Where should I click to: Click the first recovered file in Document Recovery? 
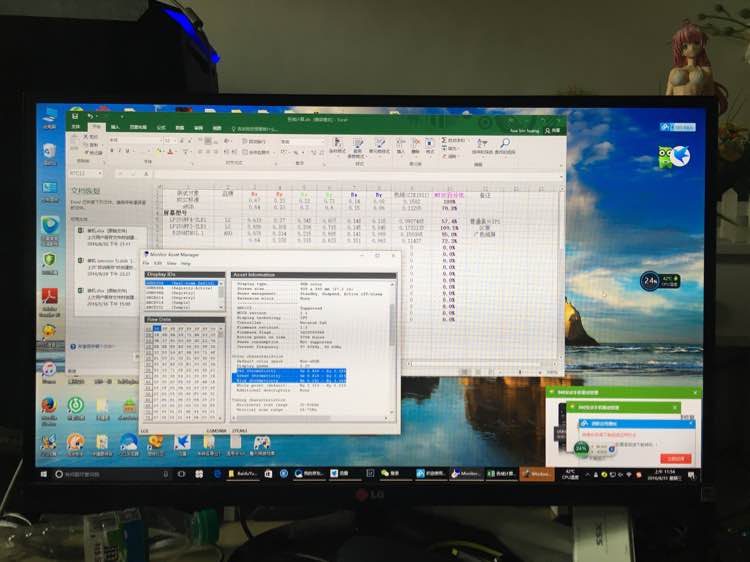tap(111, 236)
